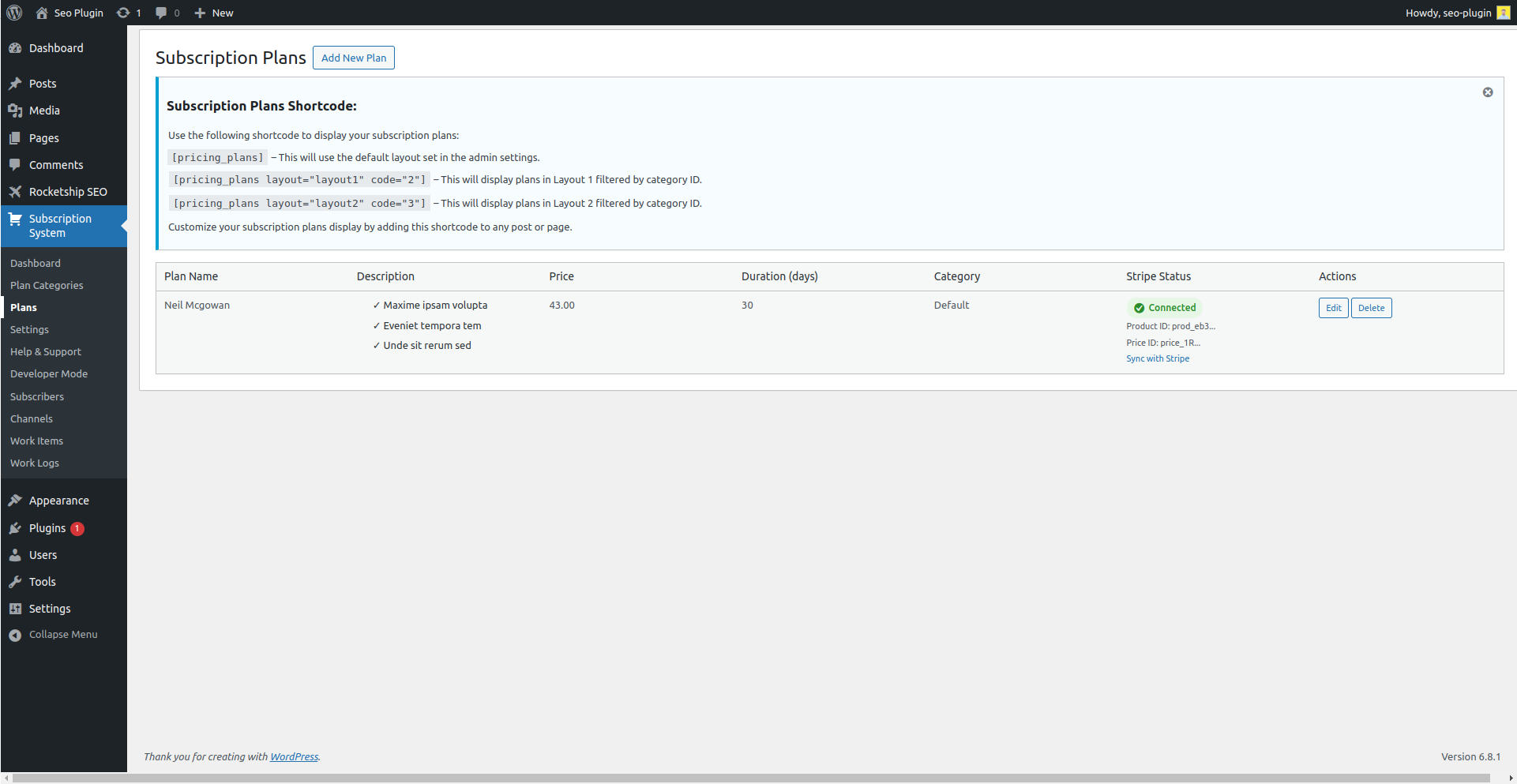Open the updates icon with count 1
The image size is (1517, 784).
[x=123, y=13]
